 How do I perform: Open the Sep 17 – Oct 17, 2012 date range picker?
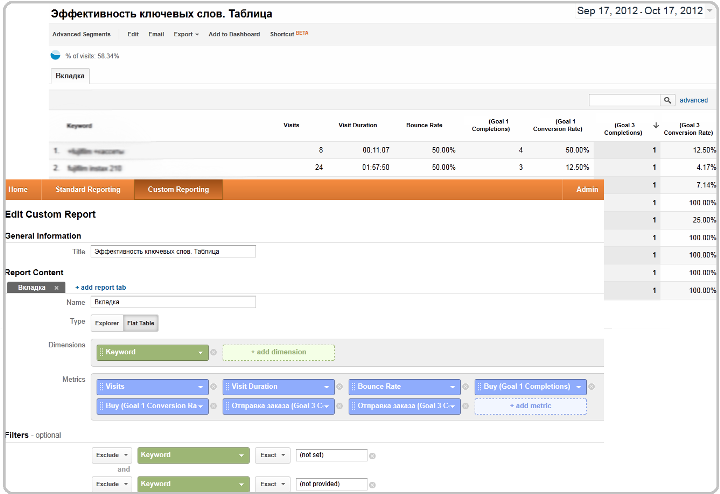[644, 11]
